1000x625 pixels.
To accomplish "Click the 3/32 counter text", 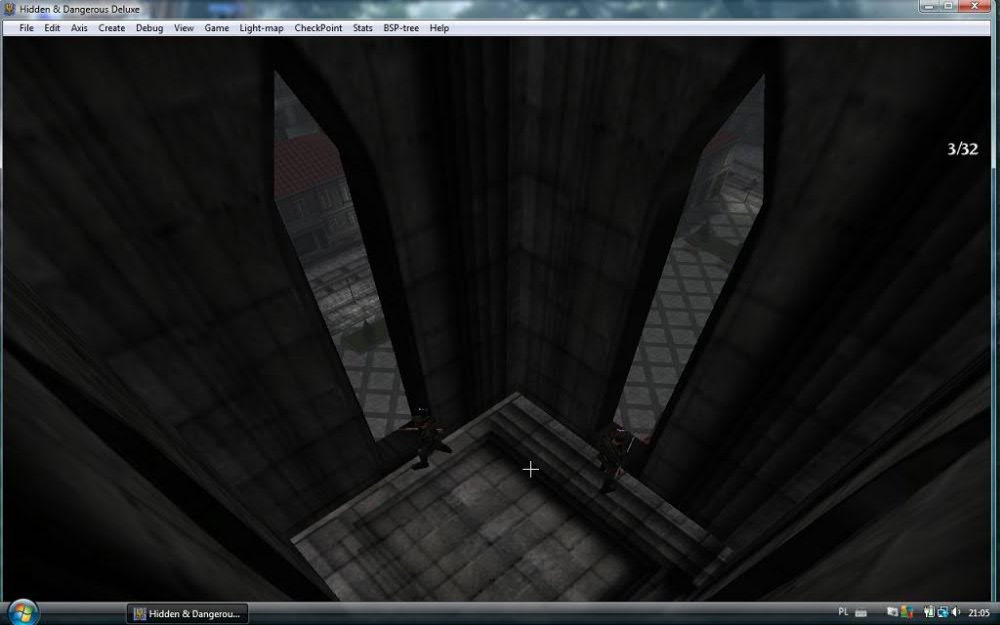I will tap(962, 149).
